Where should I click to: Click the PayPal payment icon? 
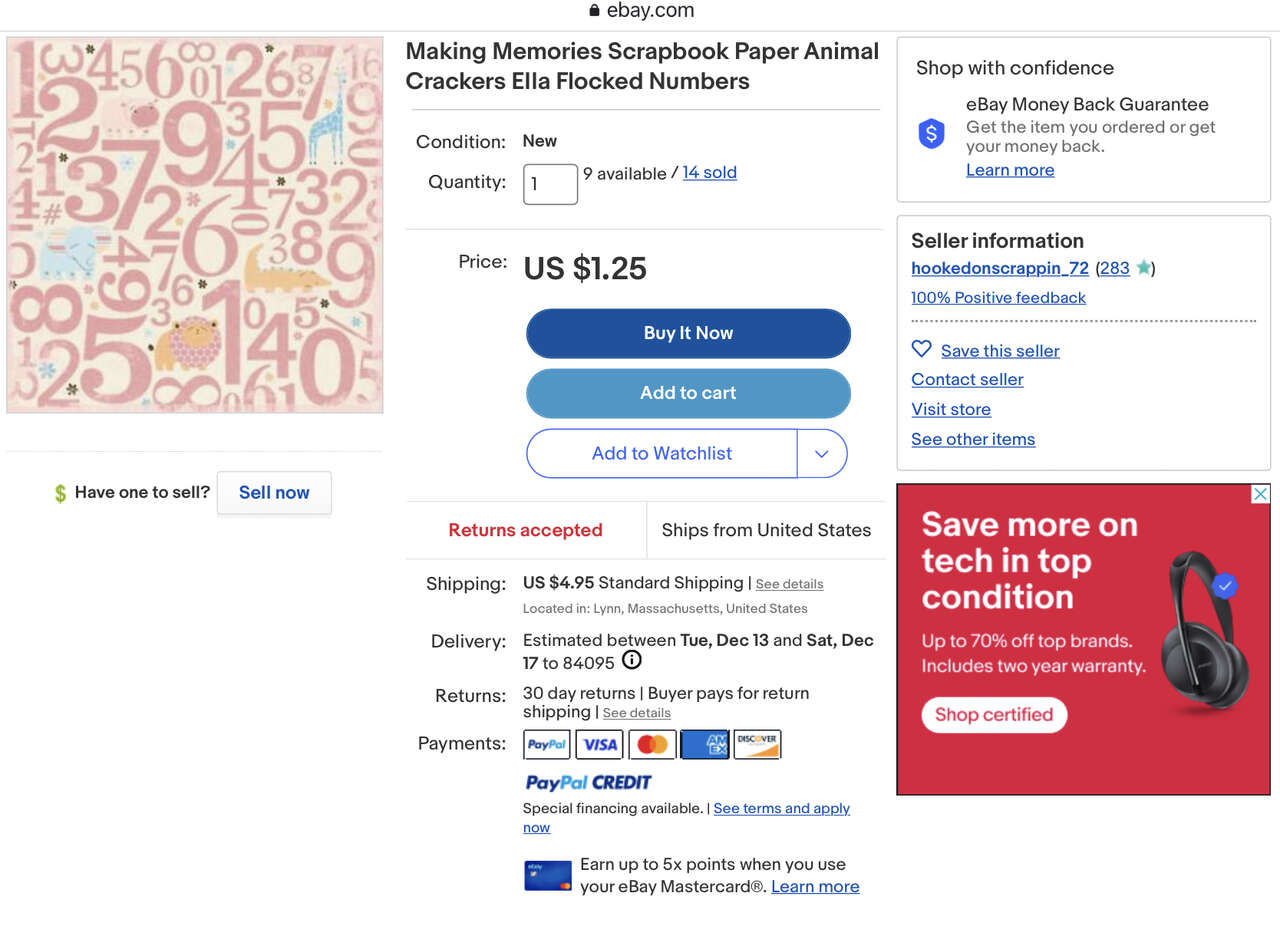click(x=547, y=744)
